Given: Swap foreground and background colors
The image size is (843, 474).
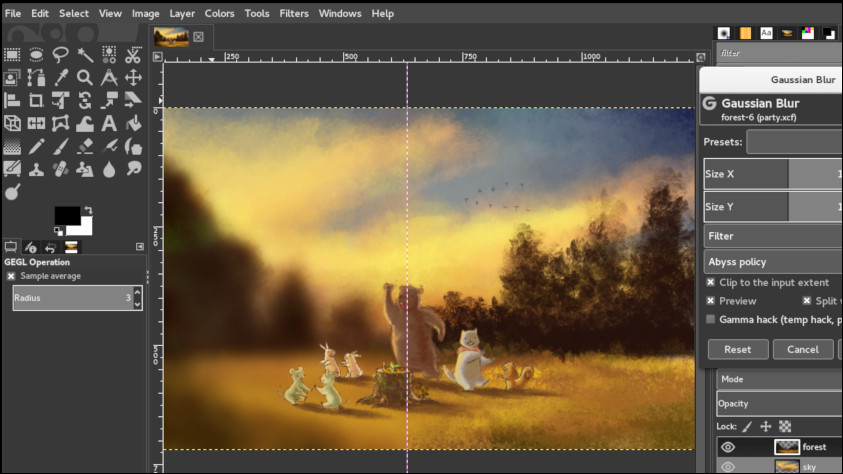Looking at the screenshot, I should pyautogui.click(x=88, y=211).
